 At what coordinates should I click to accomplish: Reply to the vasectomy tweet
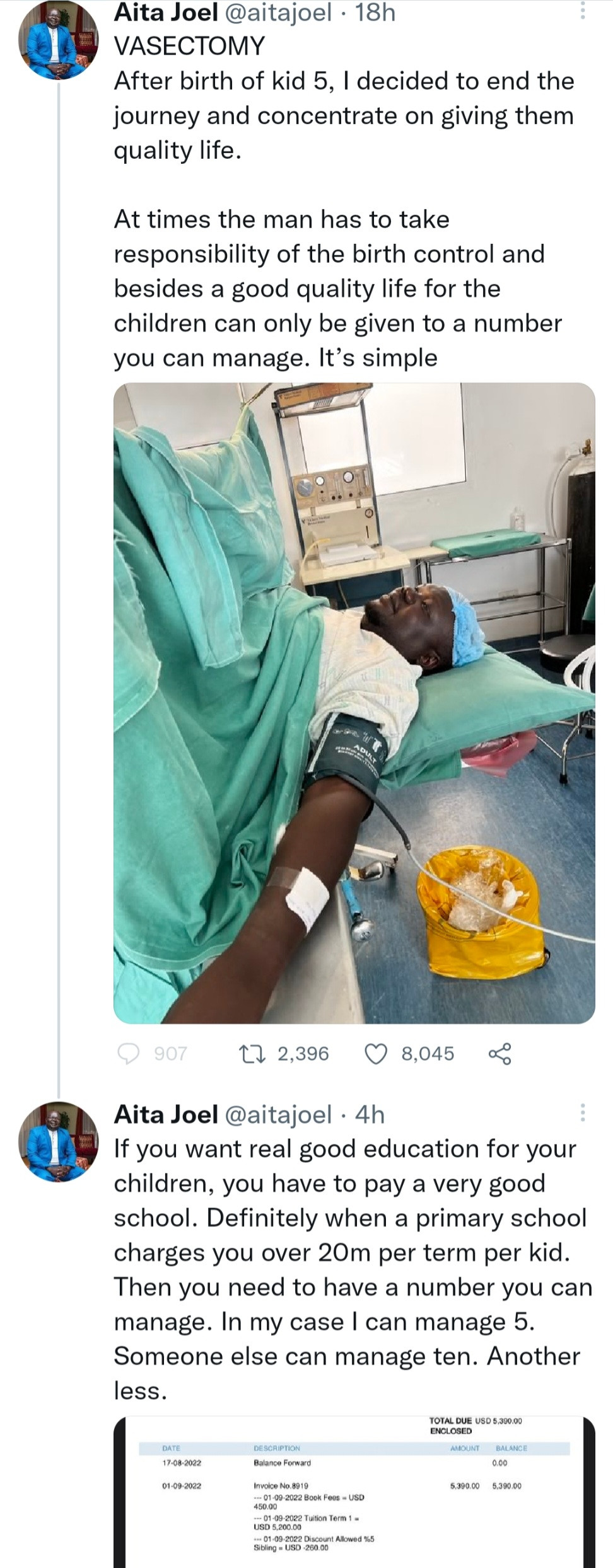click(129, 1053)
